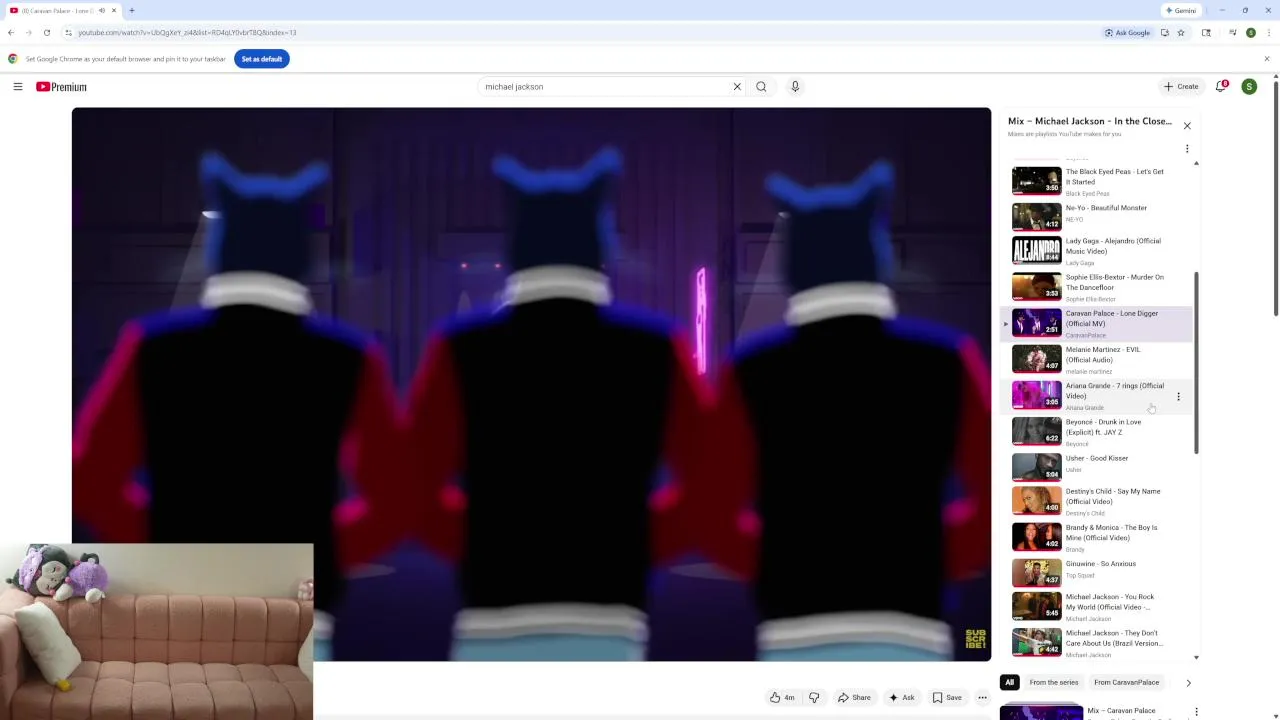Install or cast page icon in address bar
The height and width of the screenshot is (720, 1280).
tap(1165, 33)
